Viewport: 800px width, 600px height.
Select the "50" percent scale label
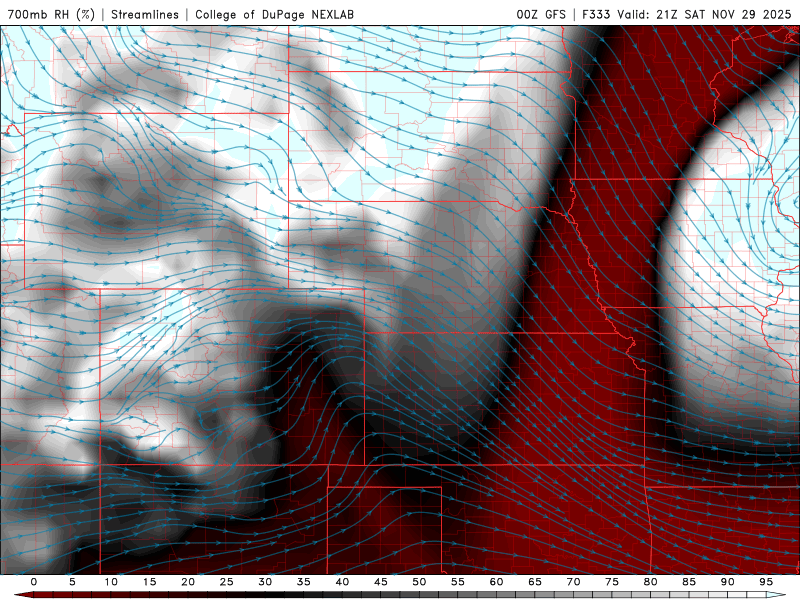(x=419, y=582)
